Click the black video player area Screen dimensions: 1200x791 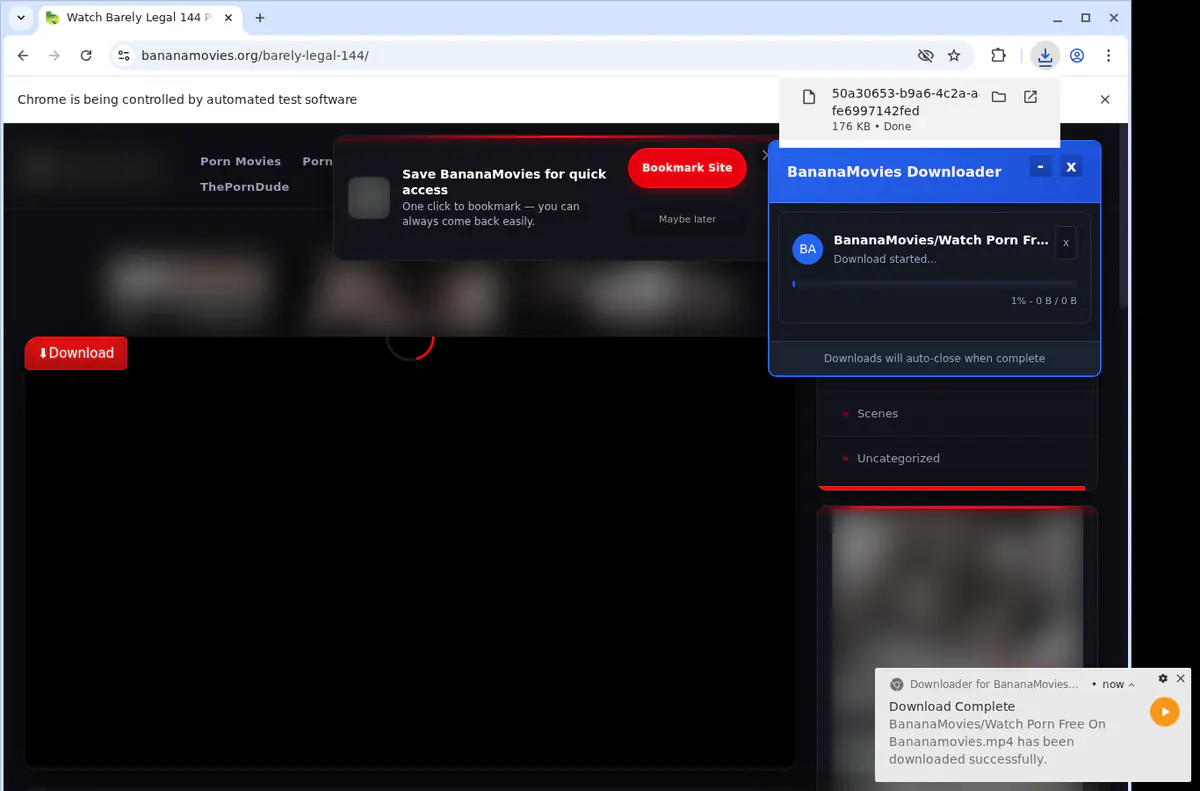[x=410, y=553]
